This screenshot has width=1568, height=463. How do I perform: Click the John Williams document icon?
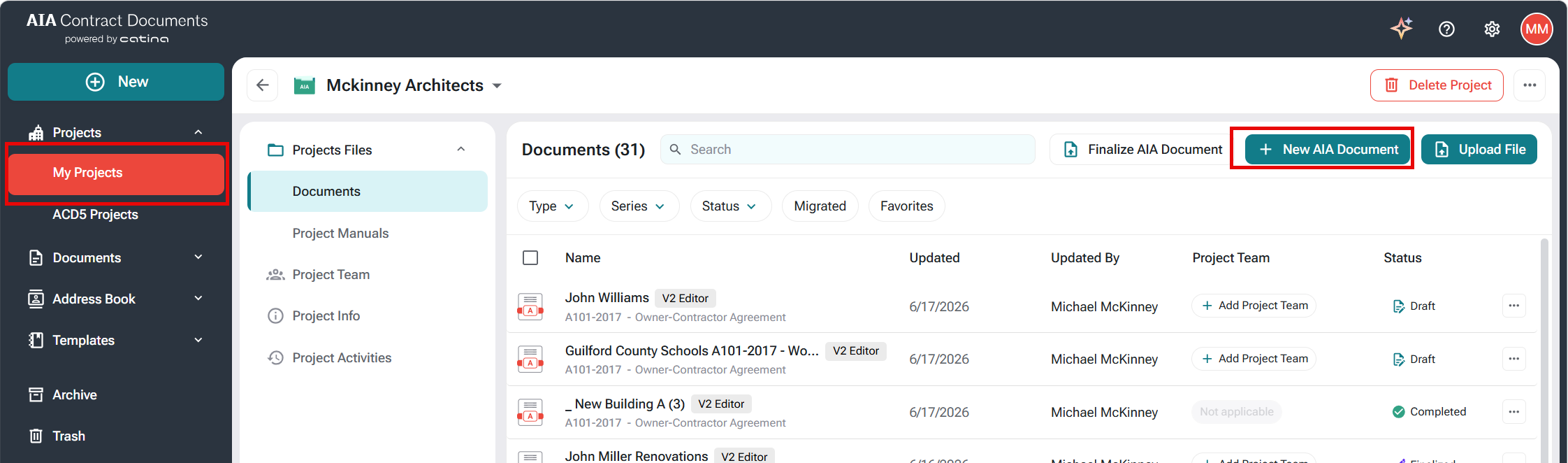point(530,307)
